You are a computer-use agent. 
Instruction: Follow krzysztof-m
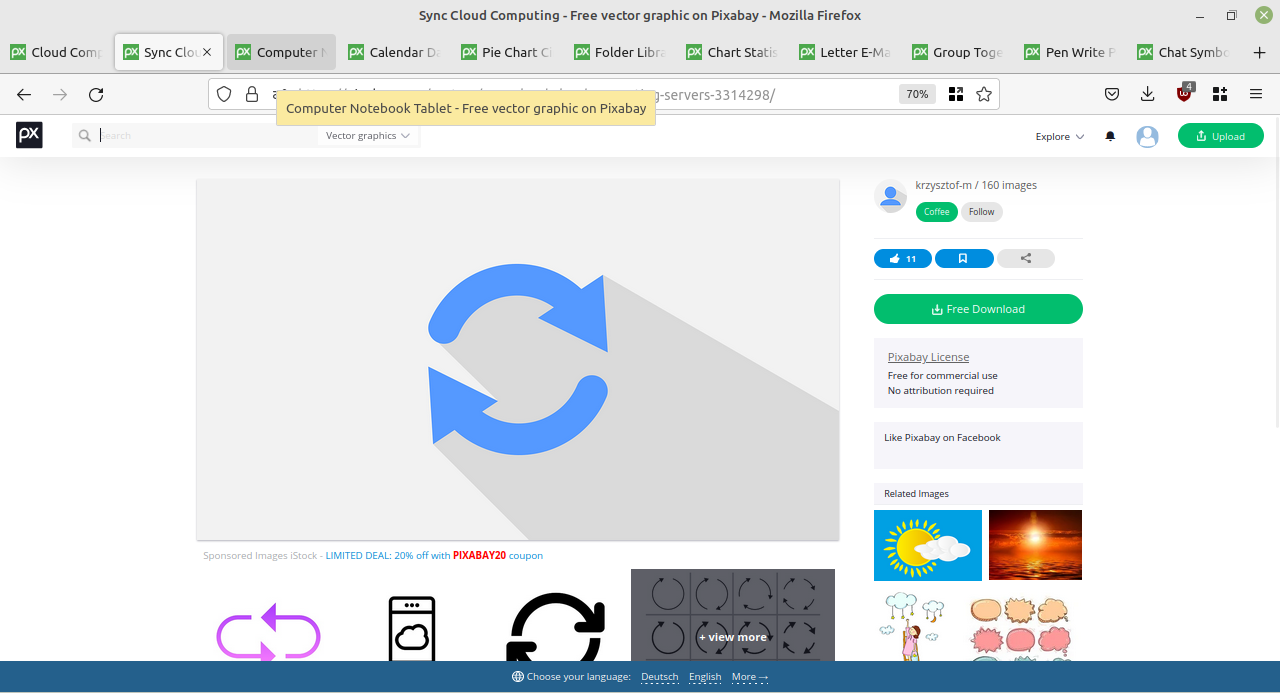982,212
